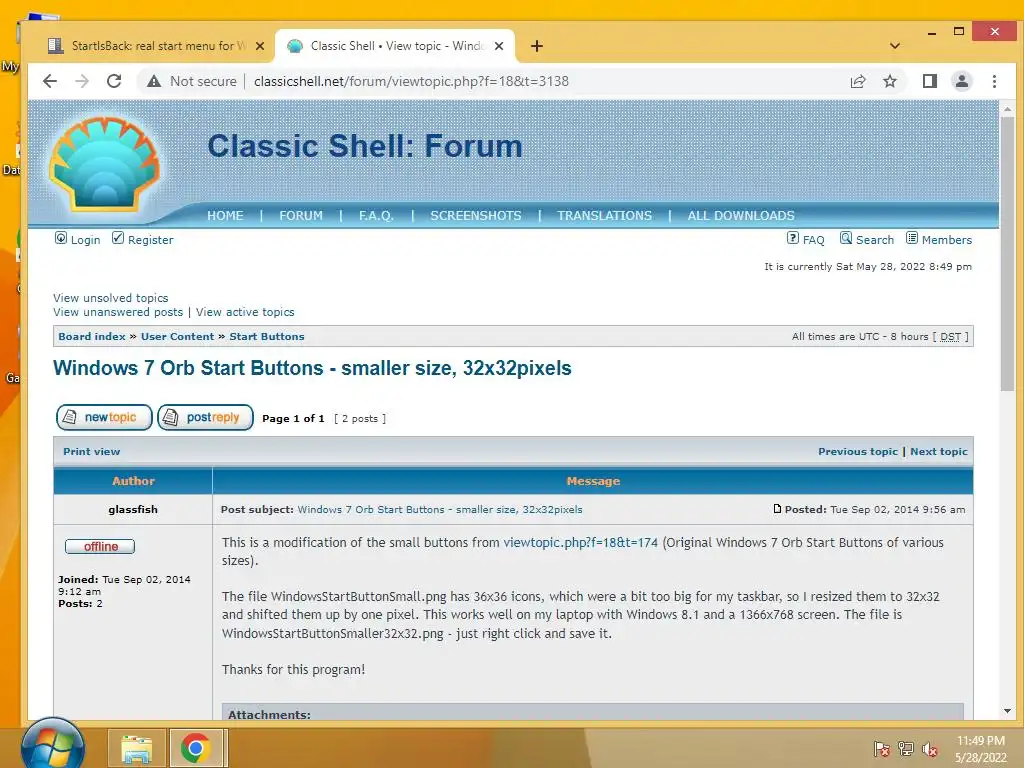The height and width of the screenshot is (768, 1024).
Task: Click the Login icon
Action: [x=61, y=238]
